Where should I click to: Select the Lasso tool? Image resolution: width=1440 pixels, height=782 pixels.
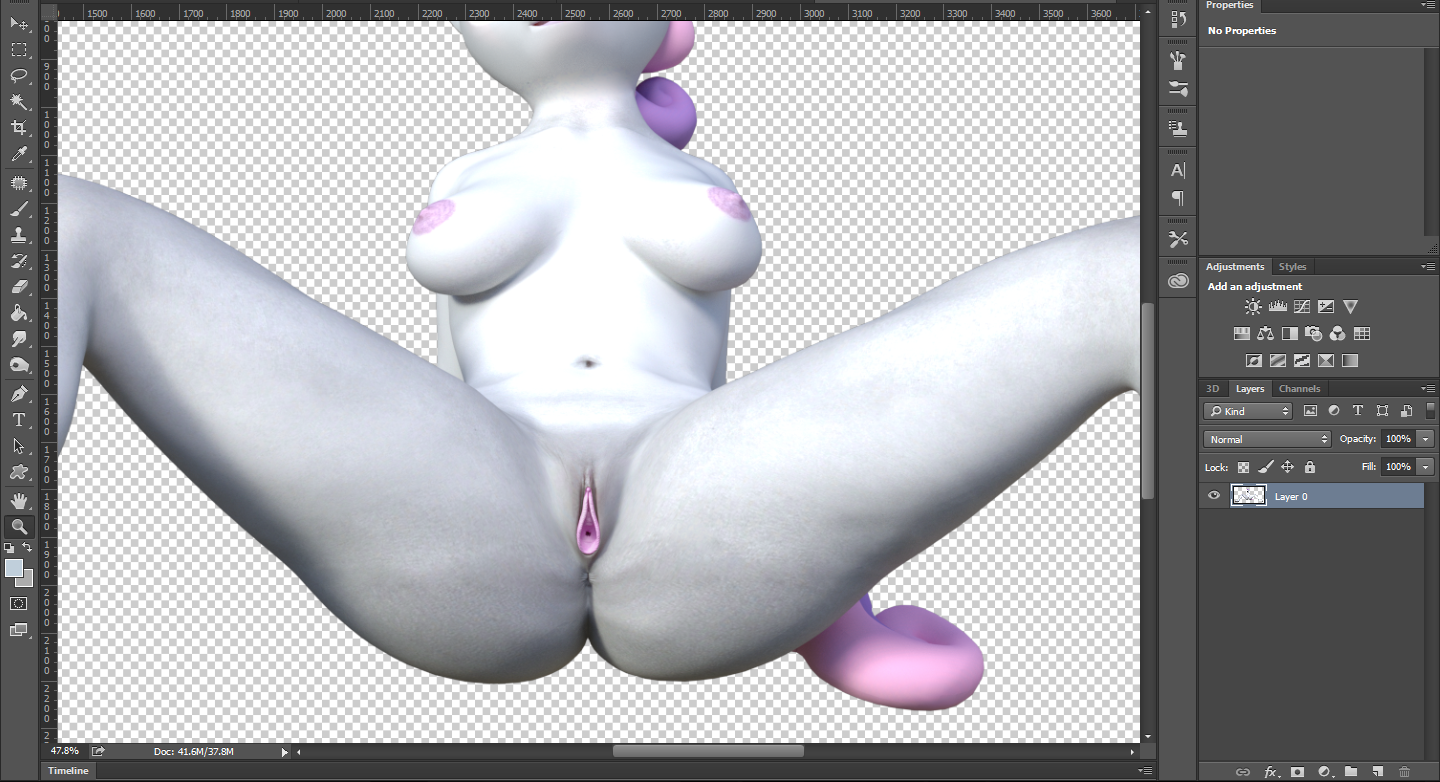(19, 75)
